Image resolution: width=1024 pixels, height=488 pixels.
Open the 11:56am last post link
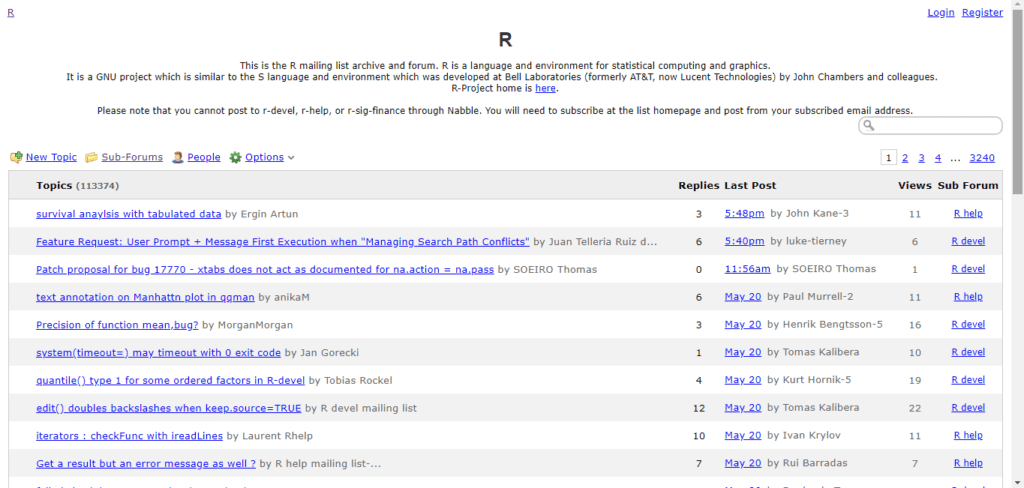pyautogui.click(x=747, y=269)
